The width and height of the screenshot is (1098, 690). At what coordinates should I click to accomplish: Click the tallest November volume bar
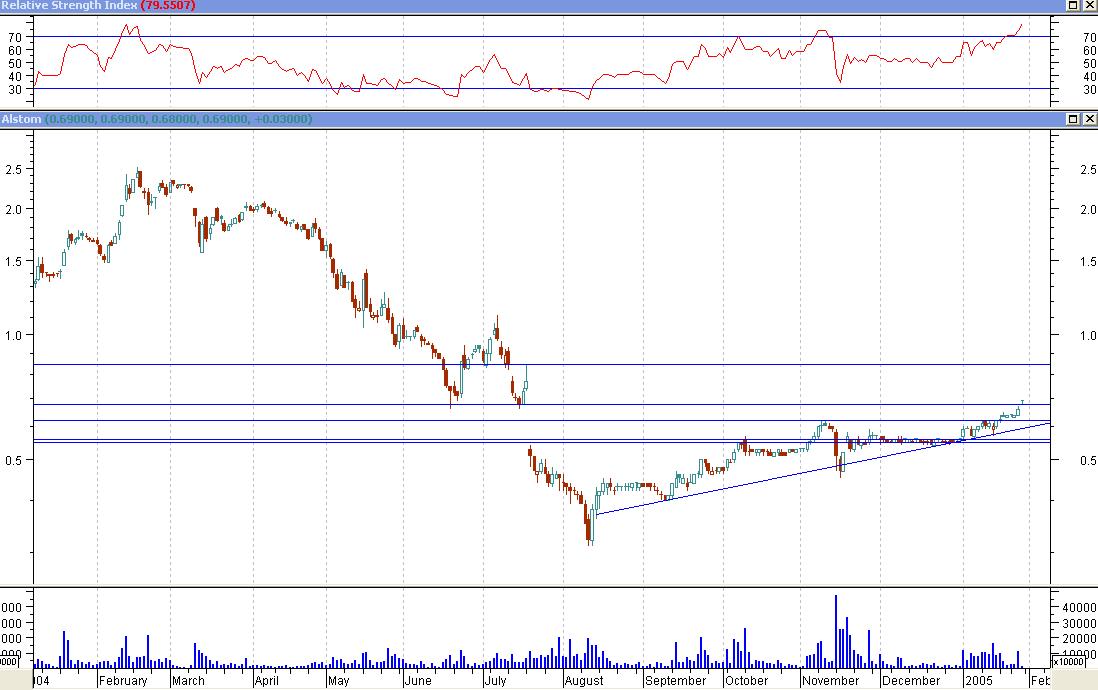[x=835, y=631]
